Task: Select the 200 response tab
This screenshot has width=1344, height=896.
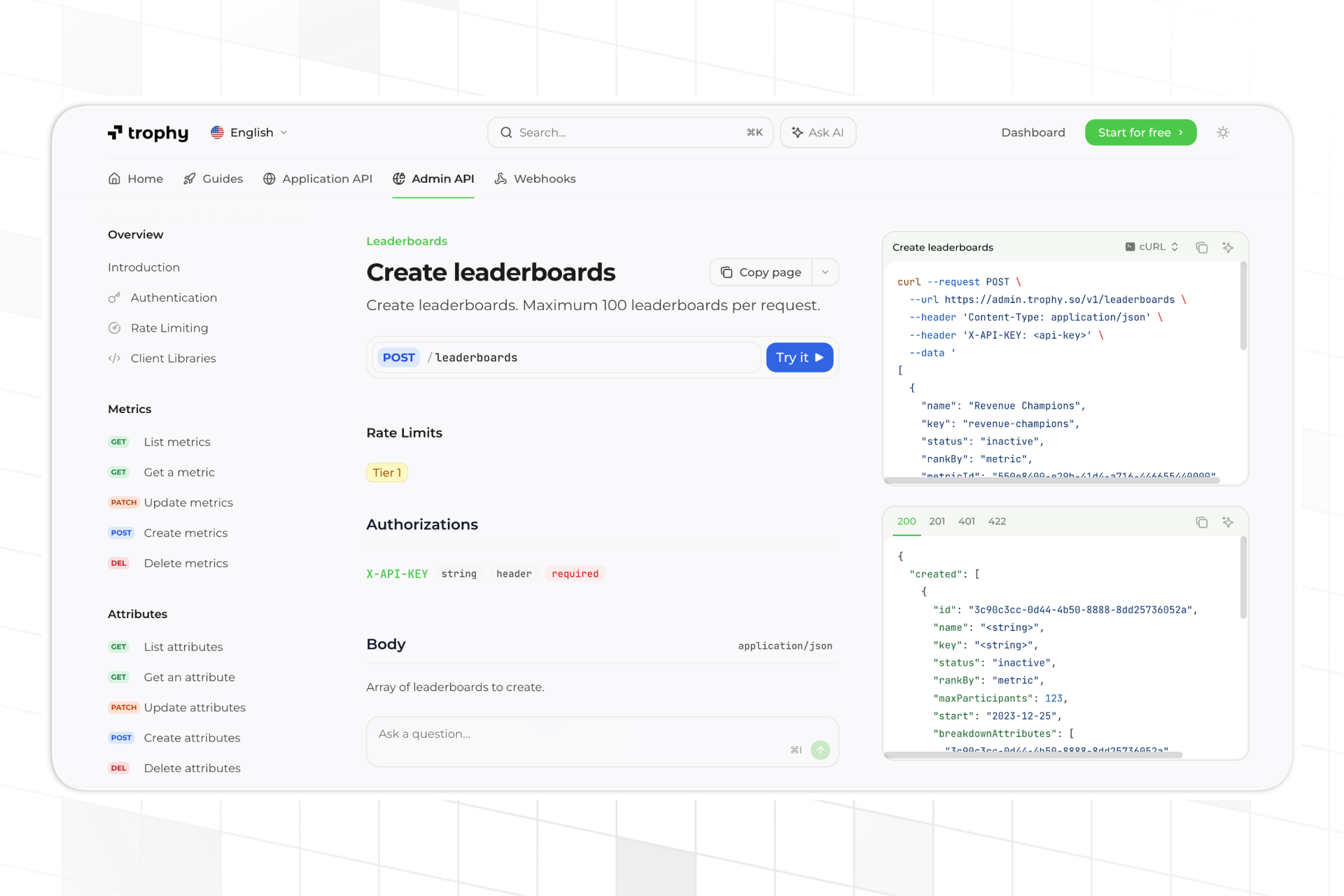Action: coord(906,521)
